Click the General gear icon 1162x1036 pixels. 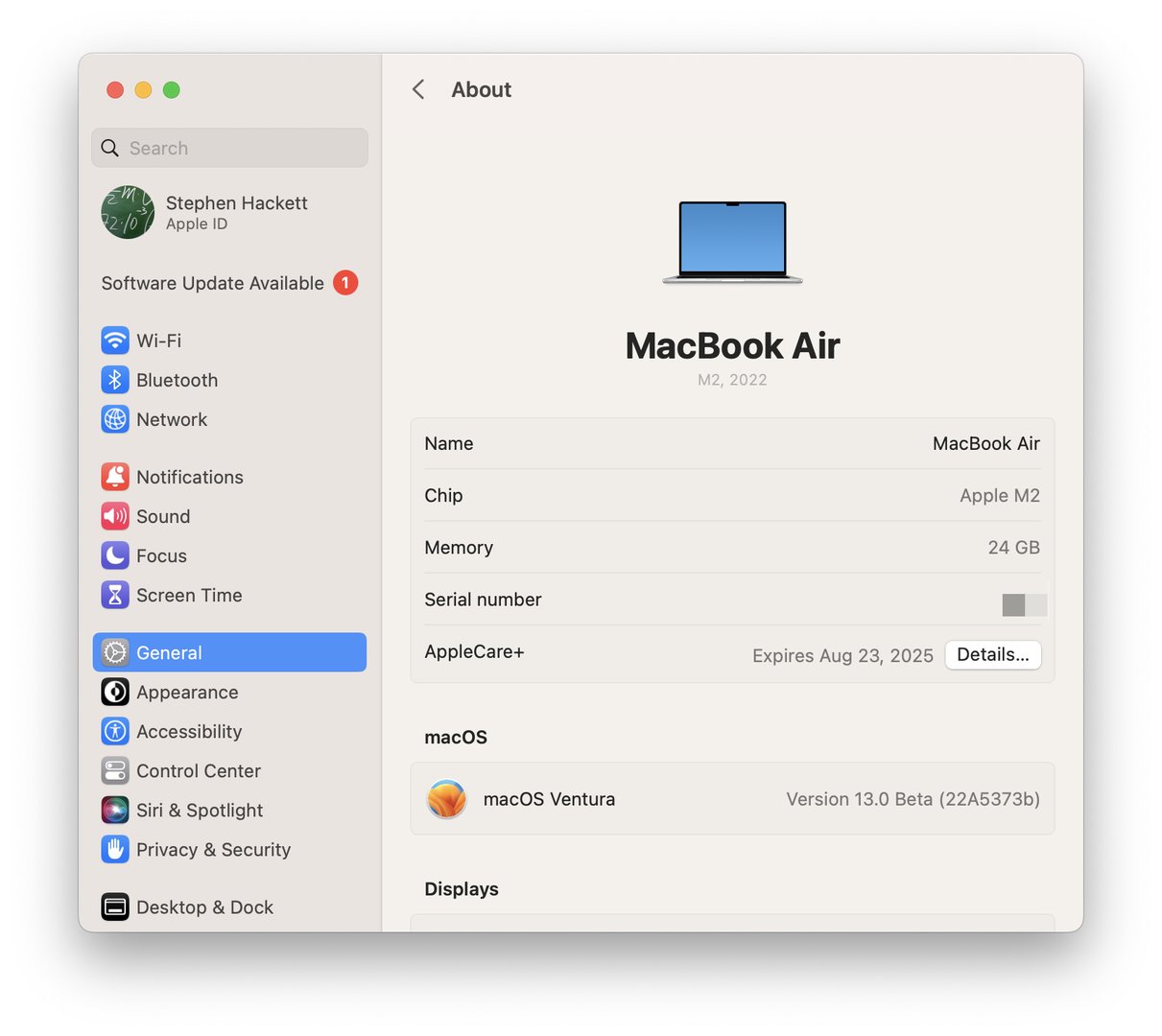(x=115, y=652)
